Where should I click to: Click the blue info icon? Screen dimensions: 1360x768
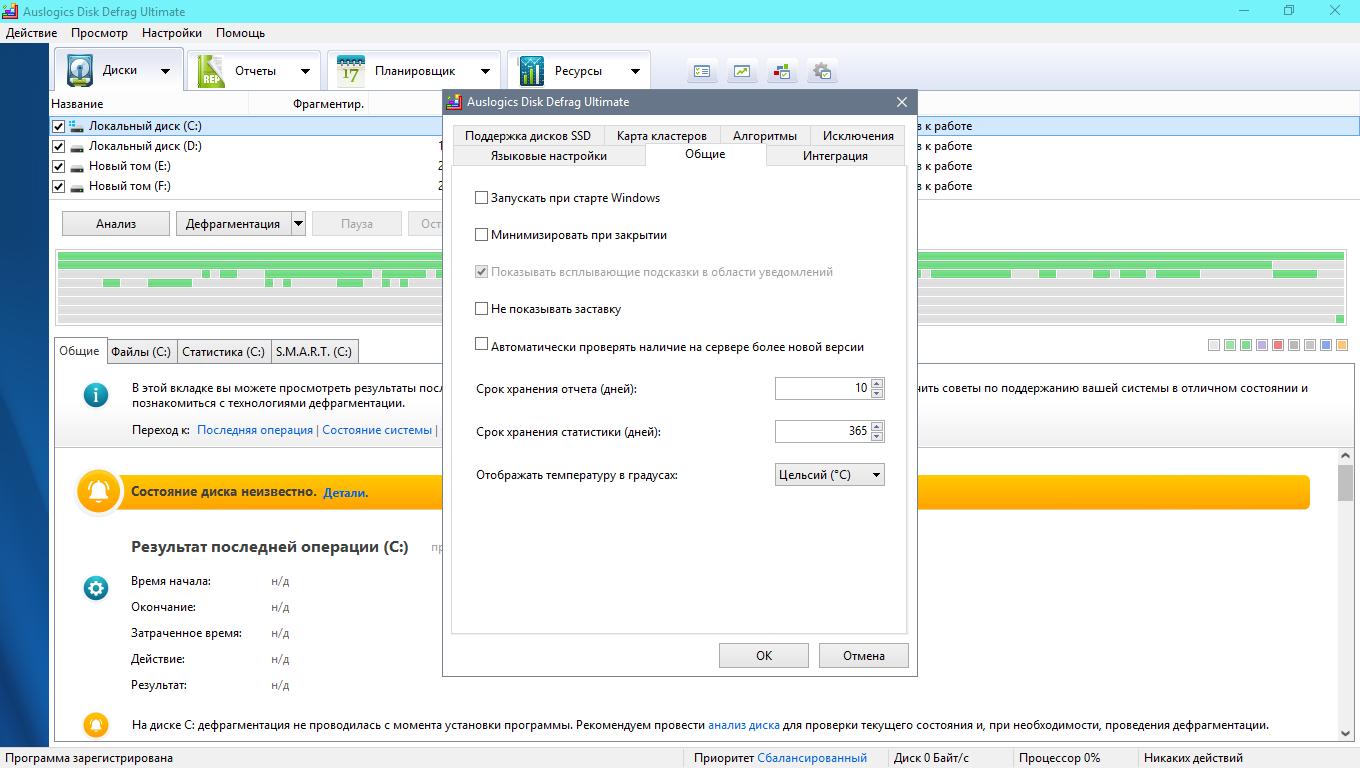(96, 395)
